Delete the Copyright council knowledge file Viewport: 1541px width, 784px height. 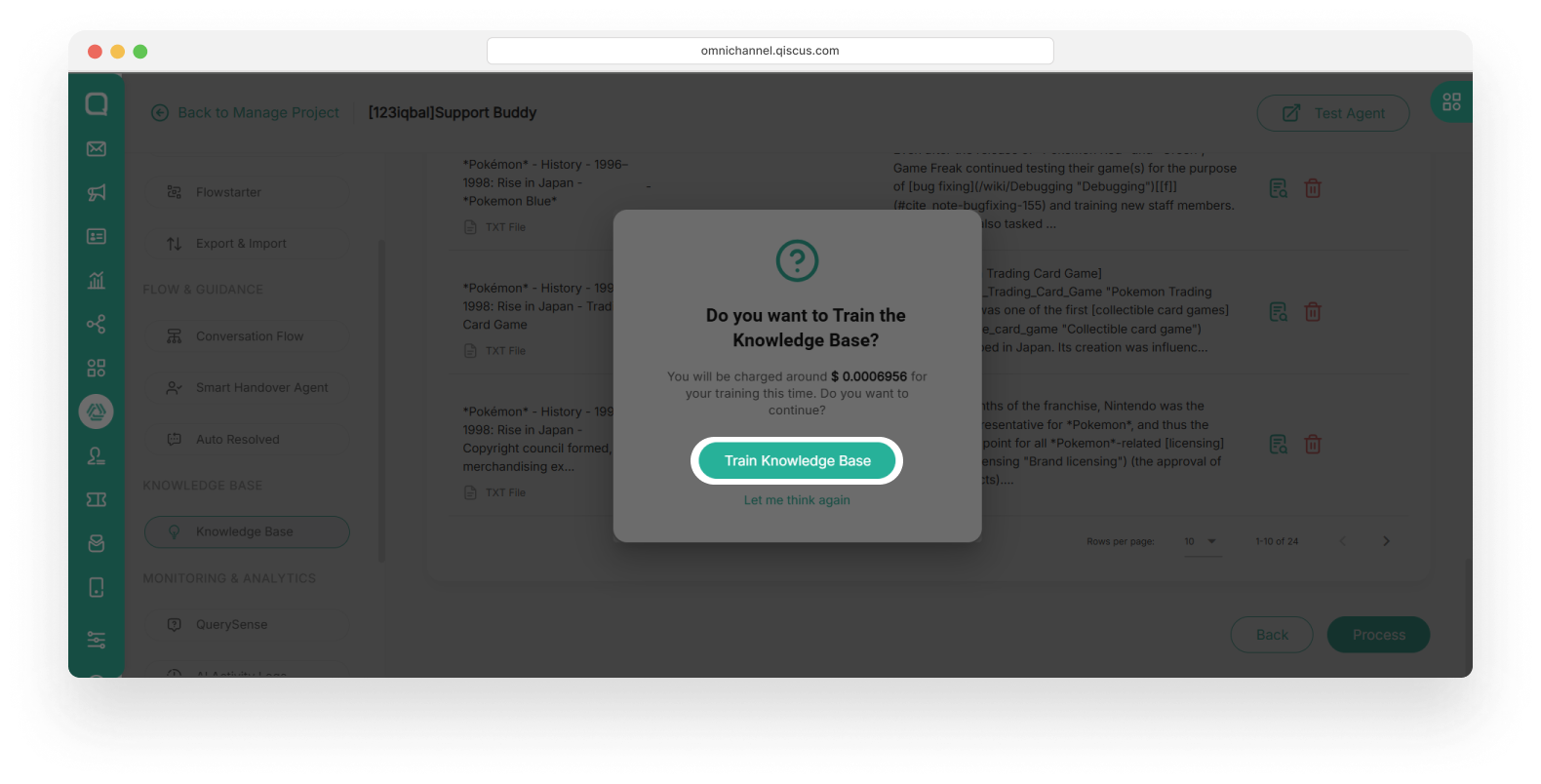pyautogui.click(x=1314, y=445)
